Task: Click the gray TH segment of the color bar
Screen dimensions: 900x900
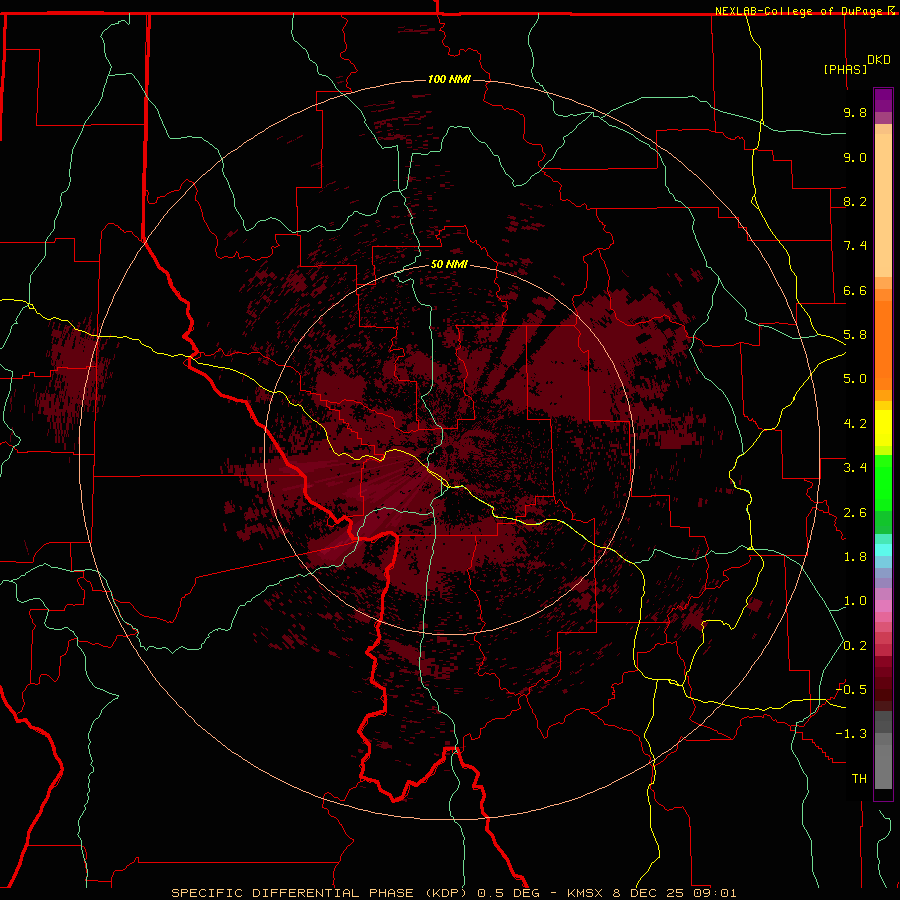Action: point(883,766)
